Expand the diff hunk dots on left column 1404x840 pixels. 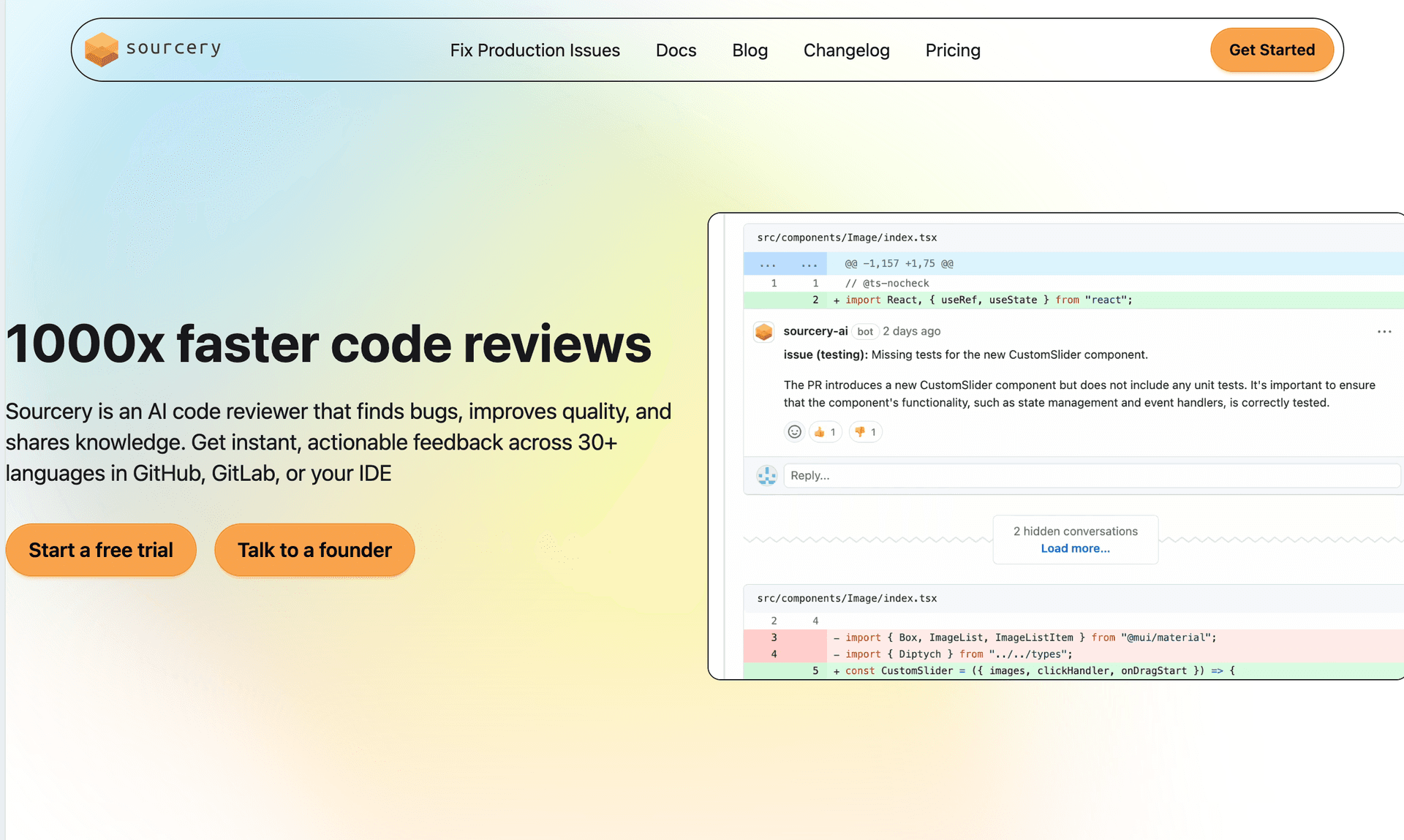768,263
